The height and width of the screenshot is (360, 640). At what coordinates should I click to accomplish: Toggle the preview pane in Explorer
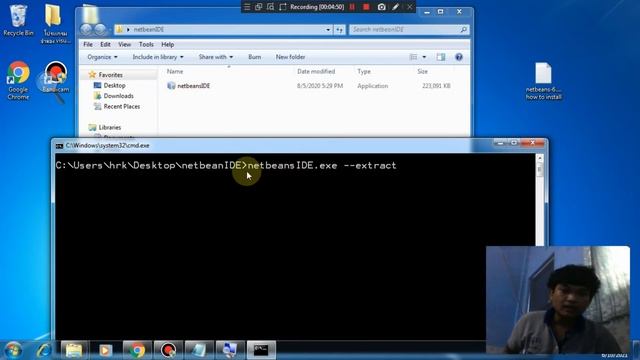pos(441,57)
